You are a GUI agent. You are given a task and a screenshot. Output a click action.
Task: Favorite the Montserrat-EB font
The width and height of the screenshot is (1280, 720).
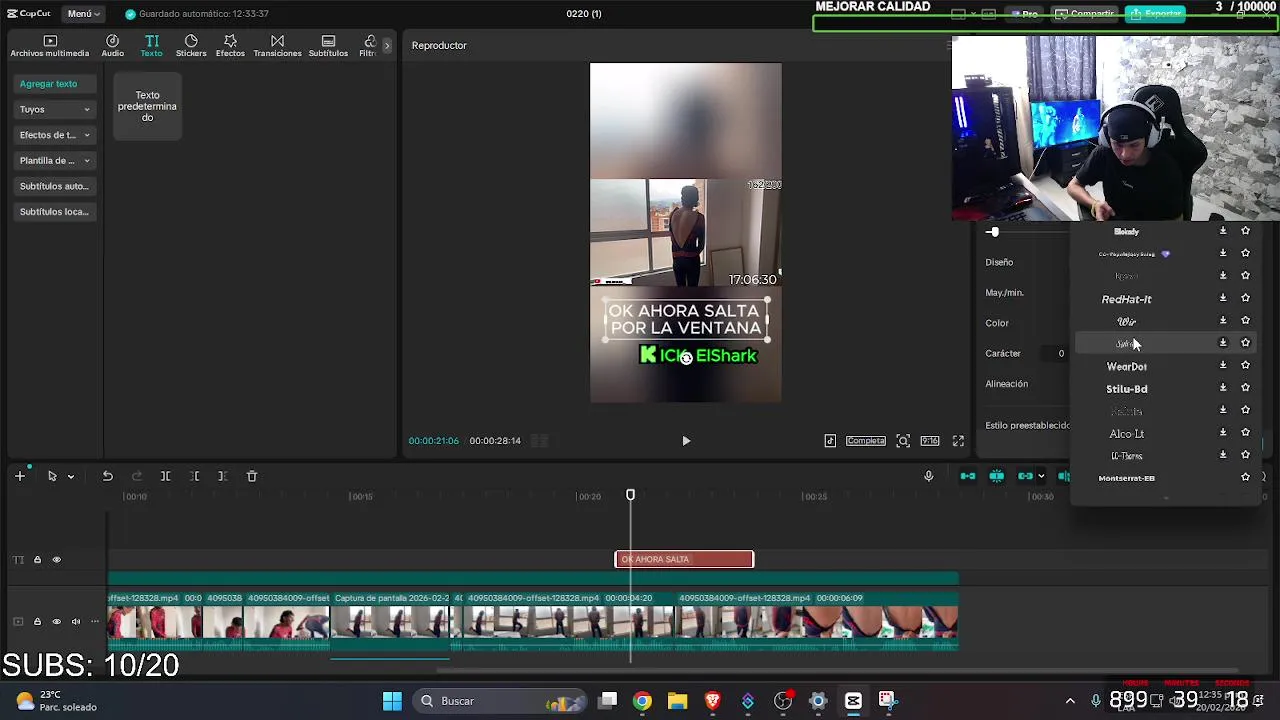[x=1245, y=477]
